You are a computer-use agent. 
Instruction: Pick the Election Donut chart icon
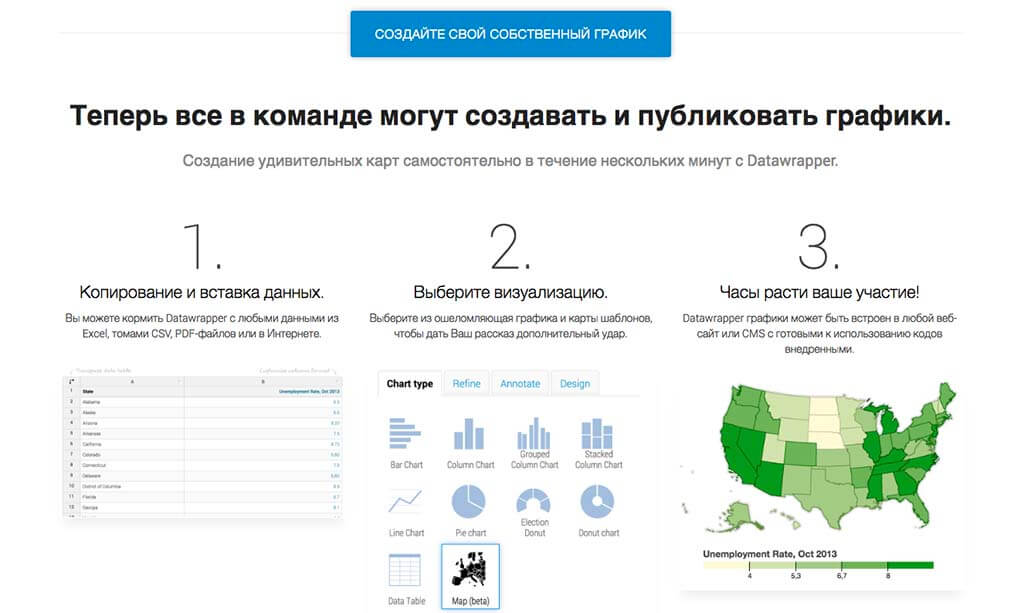coord(534,500)
